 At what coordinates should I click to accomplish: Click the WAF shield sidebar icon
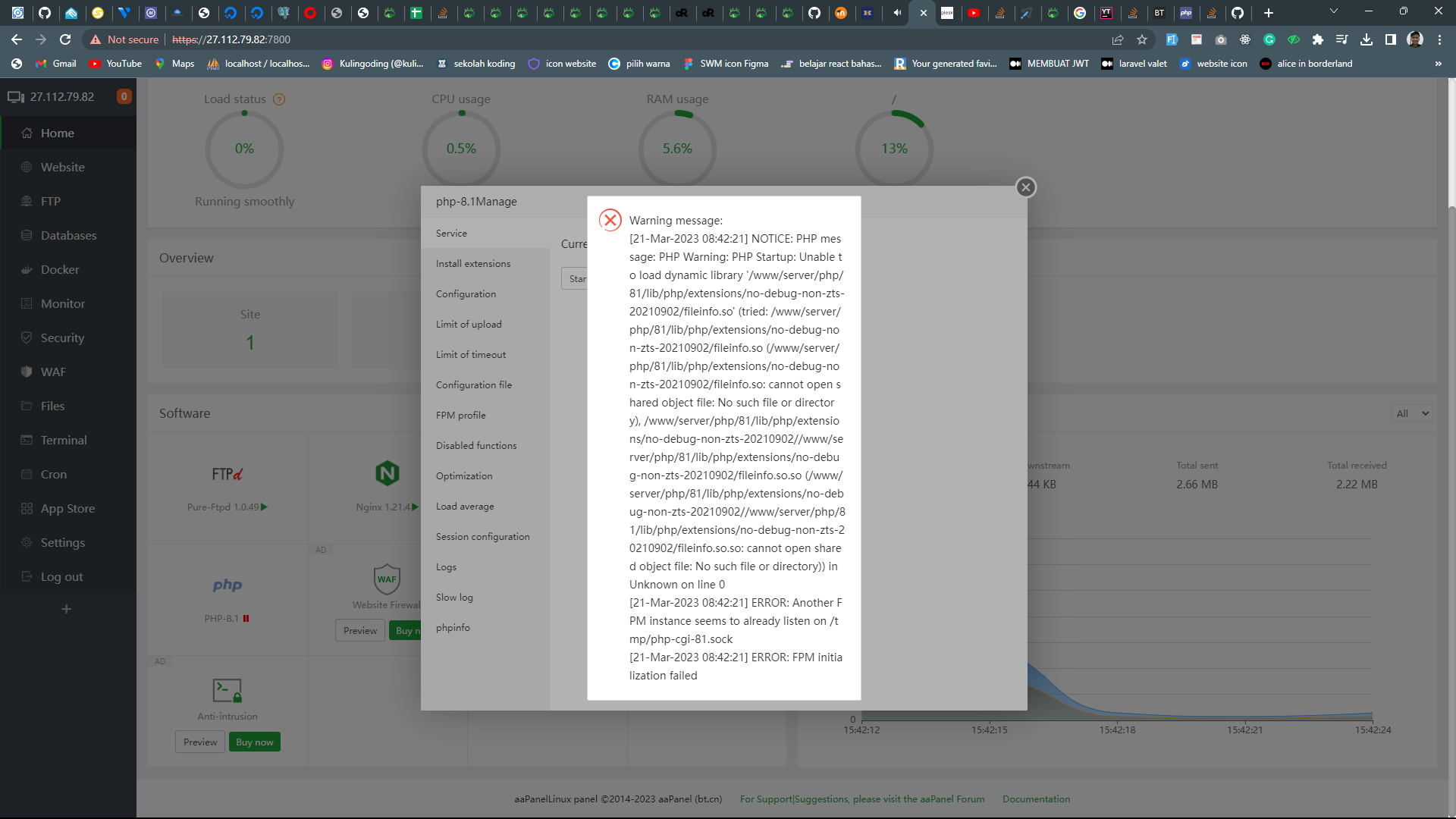[27, 372]
